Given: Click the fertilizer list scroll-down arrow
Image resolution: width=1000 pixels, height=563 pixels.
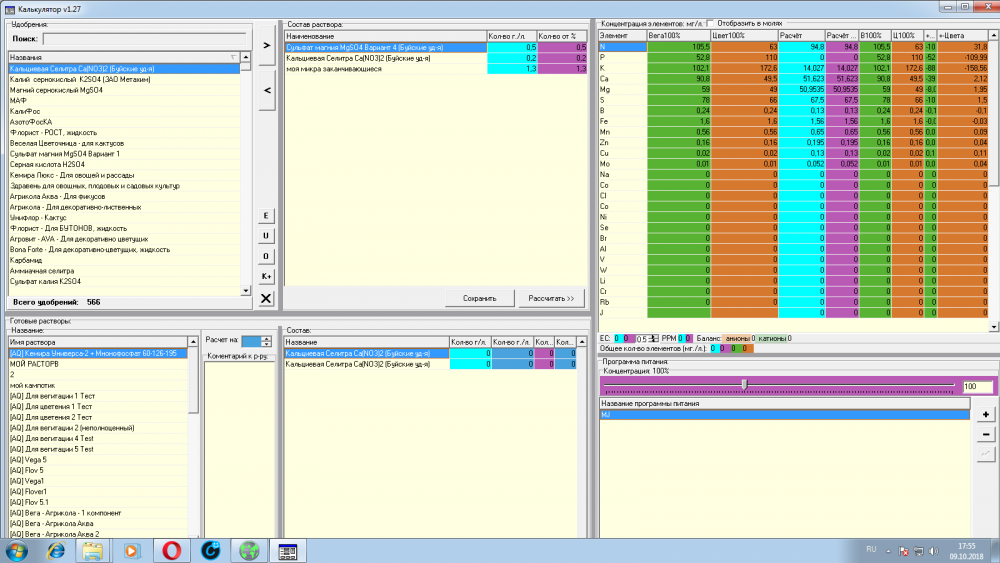Looking at the screenshot, I should coord(246,291).
